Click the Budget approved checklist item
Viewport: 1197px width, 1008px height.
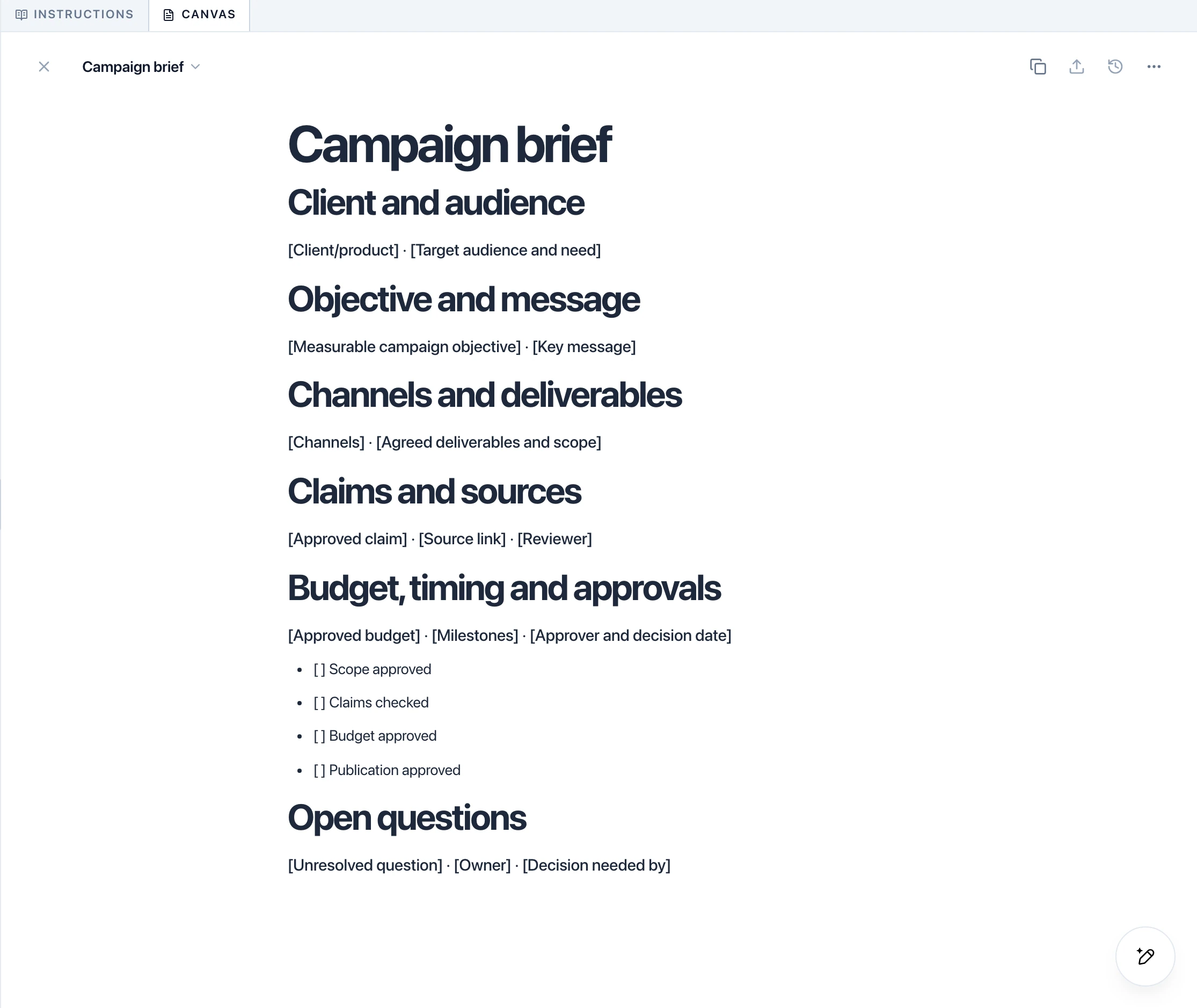(x=375, y=735)
